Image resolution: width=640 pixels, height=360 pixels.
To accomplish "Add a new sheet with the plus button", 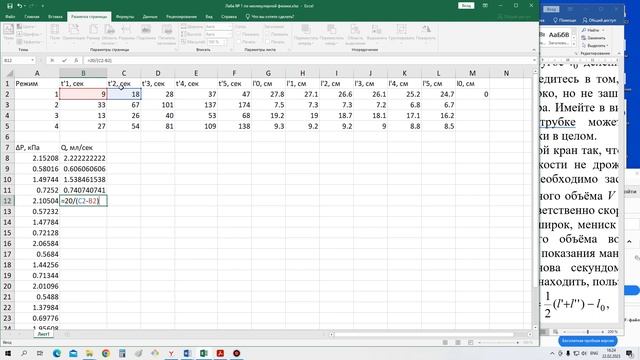I will [67, 334].
